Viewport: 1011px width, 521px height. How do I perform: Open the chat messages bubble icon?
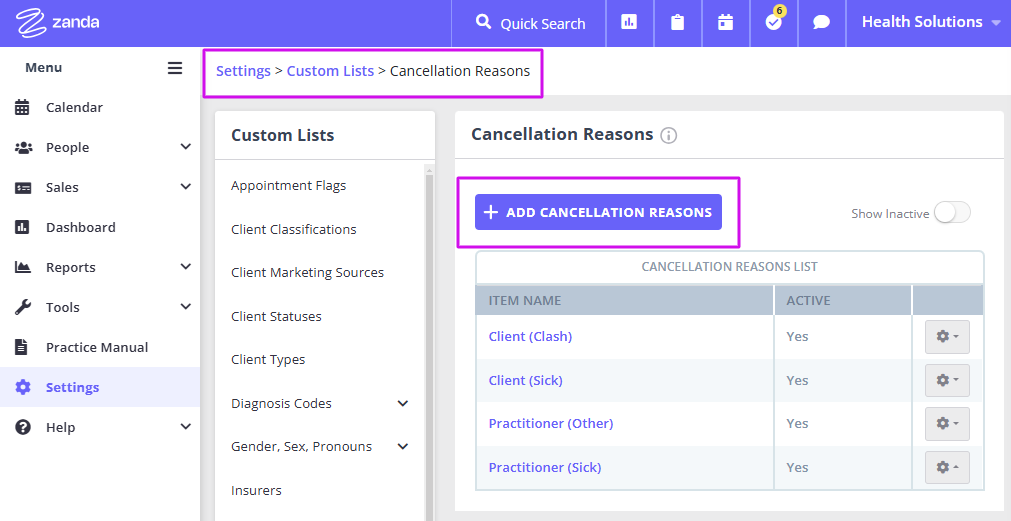[821, 23]
